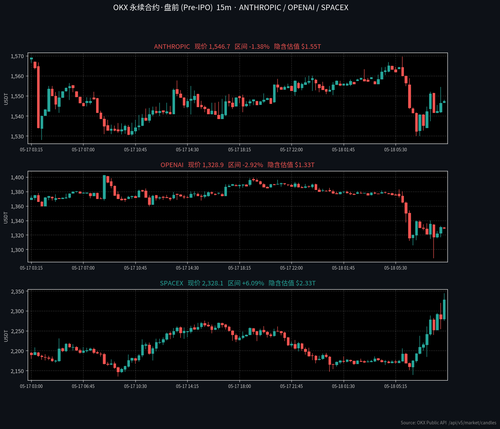Click the 1,550 price label on Anthropic axis
The height and width of the screenshot is (429, 500).
(17, 96)
